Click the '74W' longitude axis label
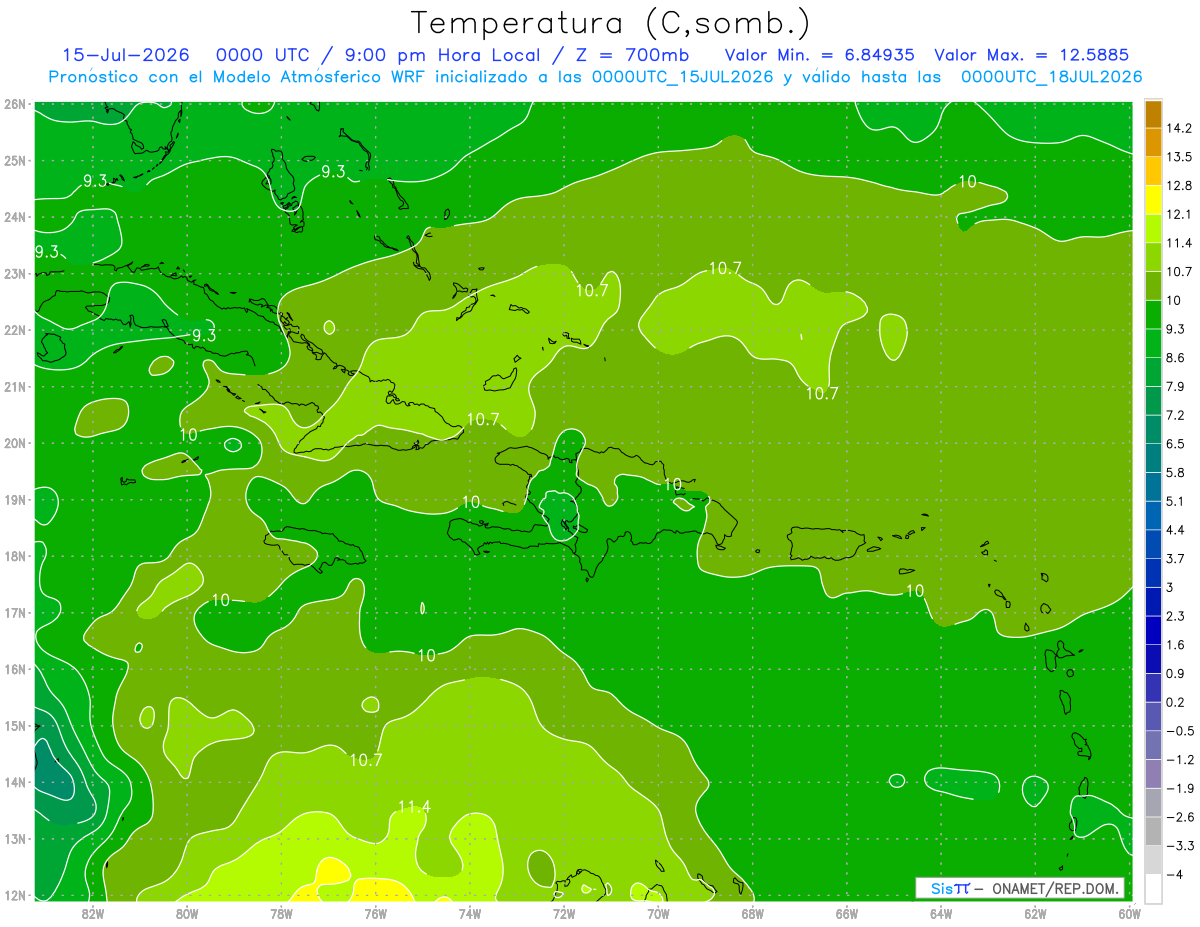The image size is (1200, 927). [x=469, y=912]
